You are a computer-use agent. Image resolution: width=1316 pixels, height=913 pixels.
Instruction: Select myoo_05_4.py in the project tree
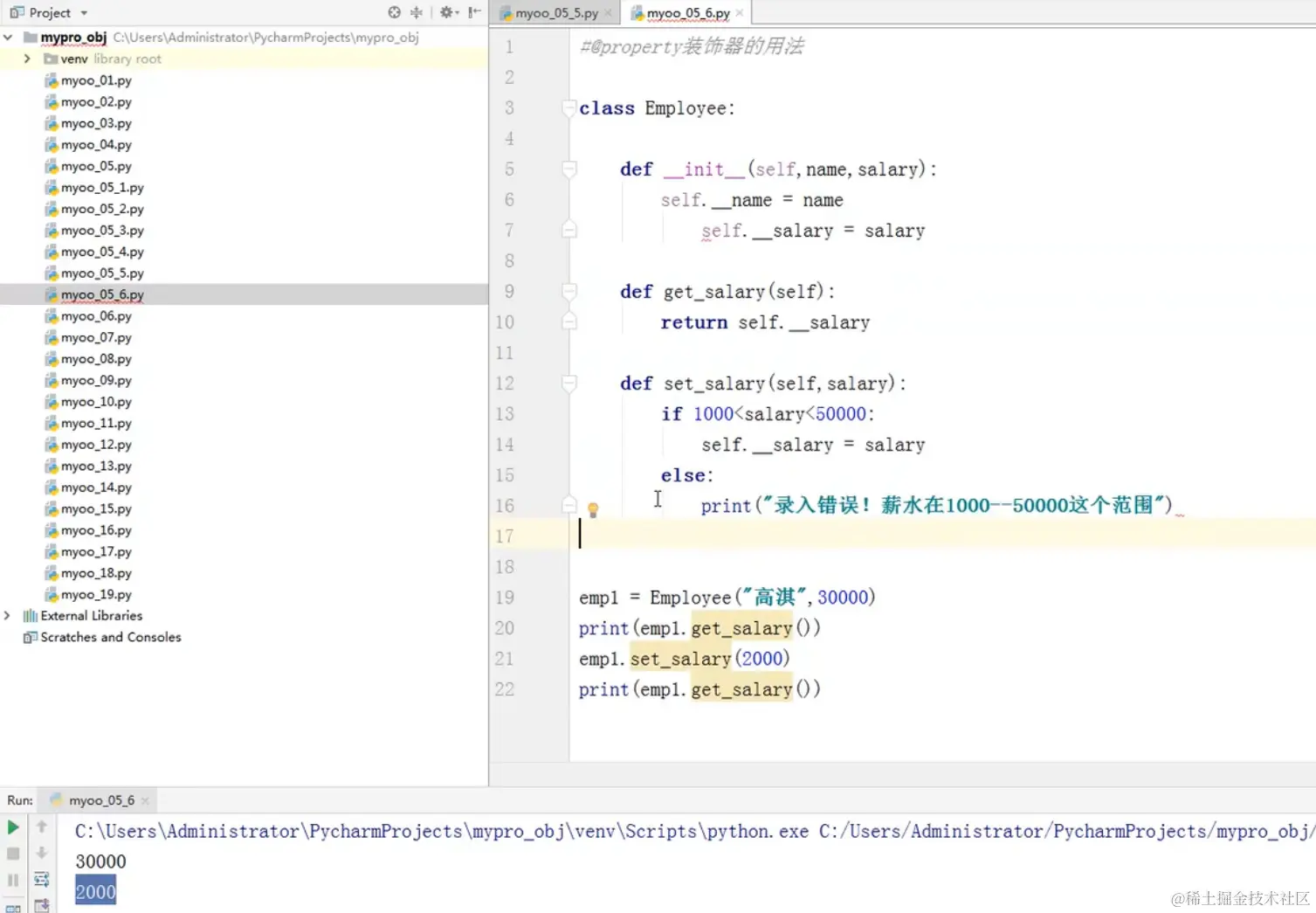[102, 252]
